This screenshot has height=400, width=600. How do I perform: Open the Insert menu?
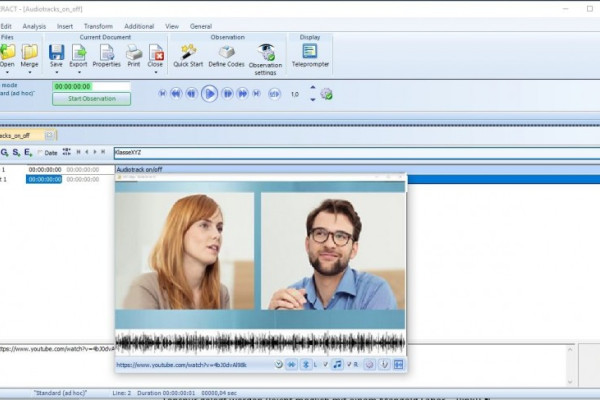(x=65, y=26)
